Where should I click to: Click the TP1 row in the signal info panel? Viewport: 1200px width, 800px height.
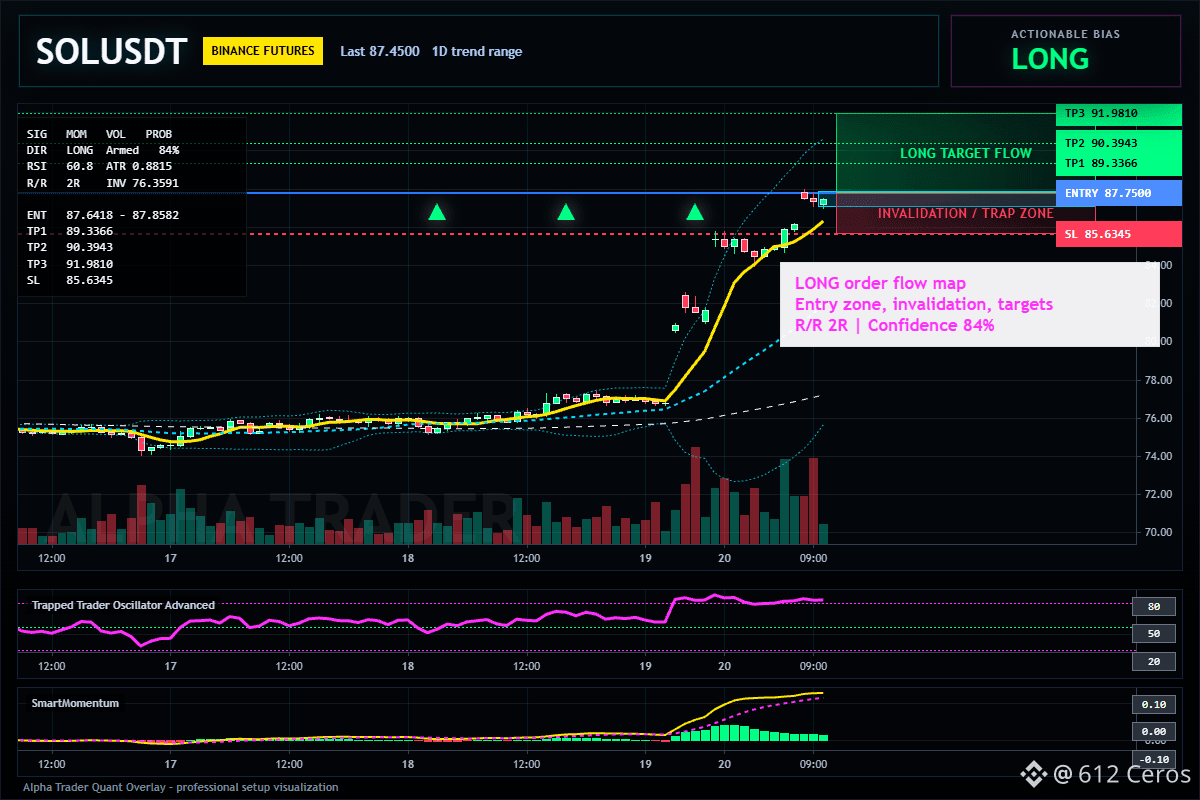tap(70, 231)
